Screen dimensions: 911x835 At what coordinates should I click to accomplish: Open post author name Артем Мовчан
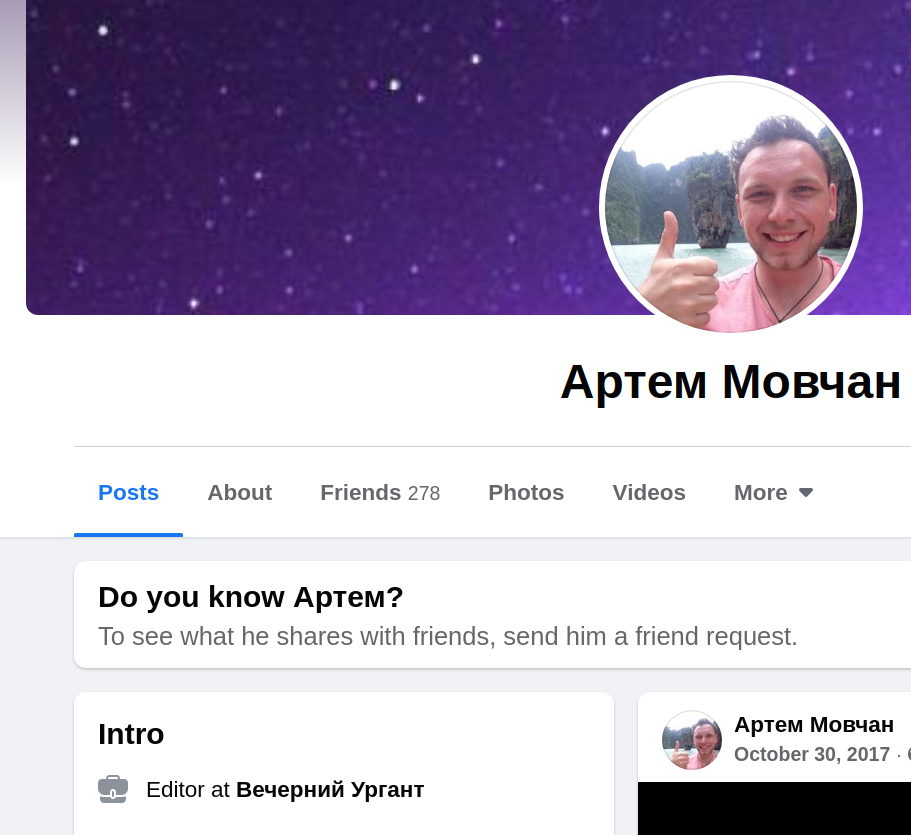pyautogui.click(x=814, y=725)
